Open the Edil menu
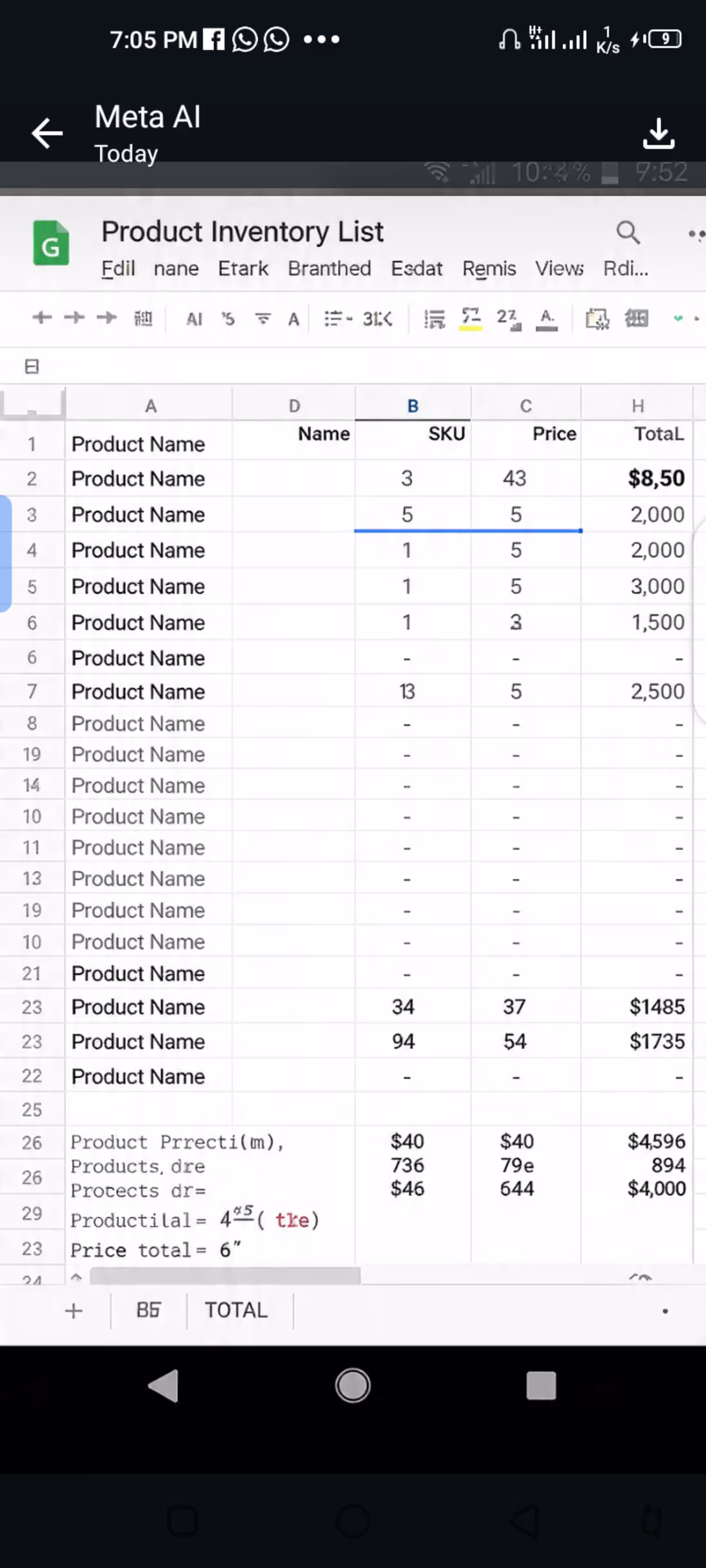The image size is (706, 1568). 118,268
